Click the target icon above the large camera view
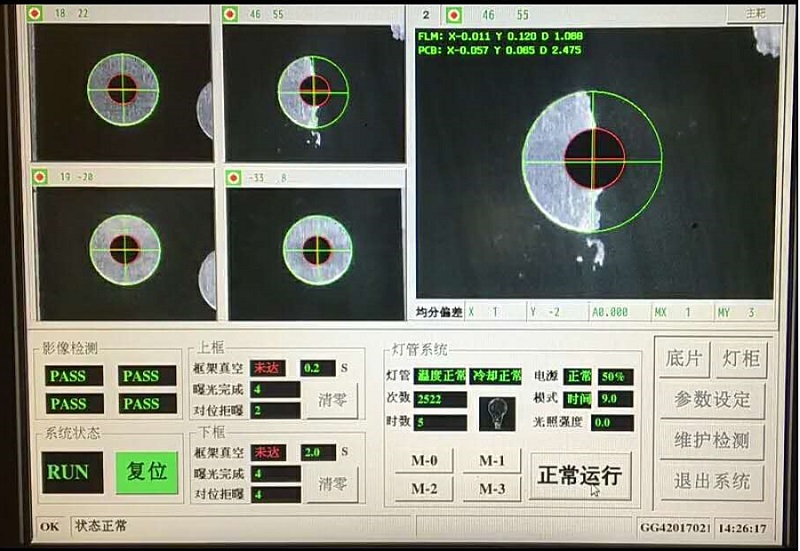800x551 pixels. pos(454,15)
